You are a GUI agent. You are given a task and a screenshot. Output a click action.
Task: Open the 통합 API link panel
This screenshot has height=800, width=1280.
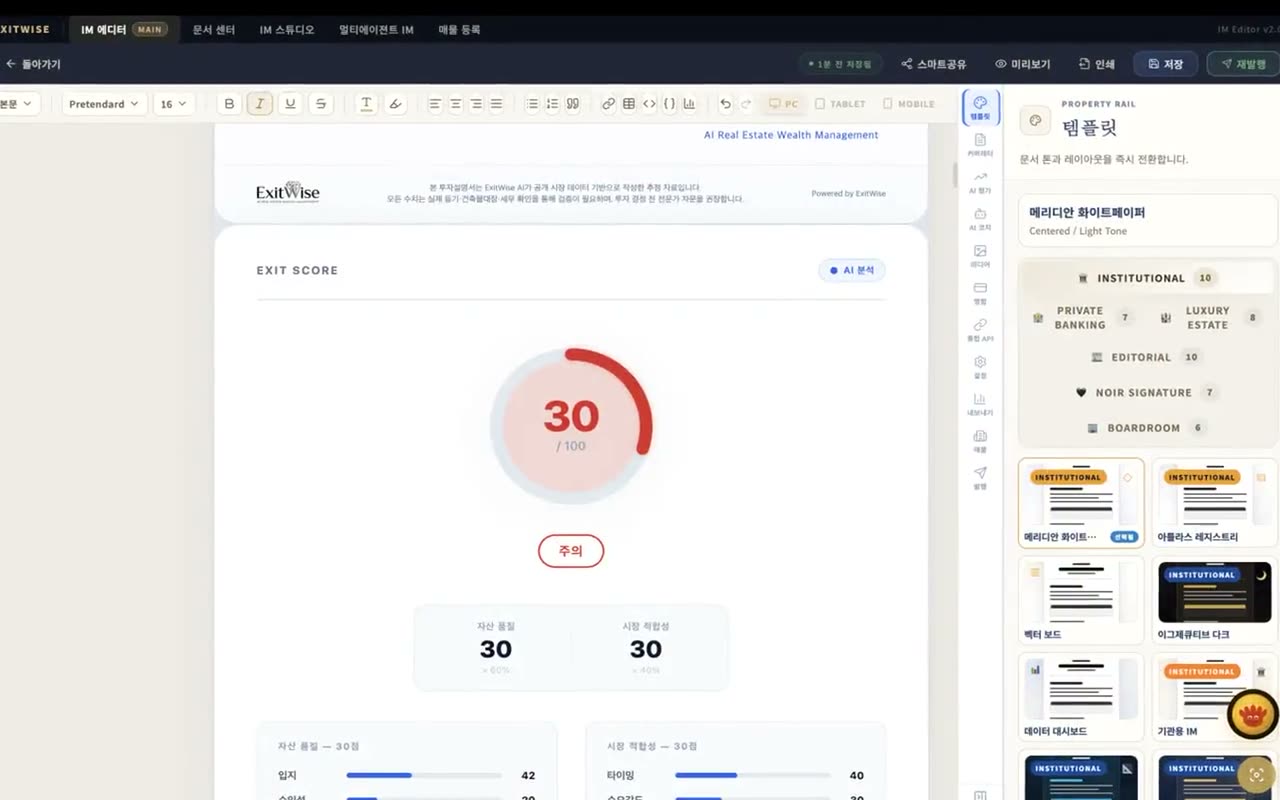tap(980, 330)
